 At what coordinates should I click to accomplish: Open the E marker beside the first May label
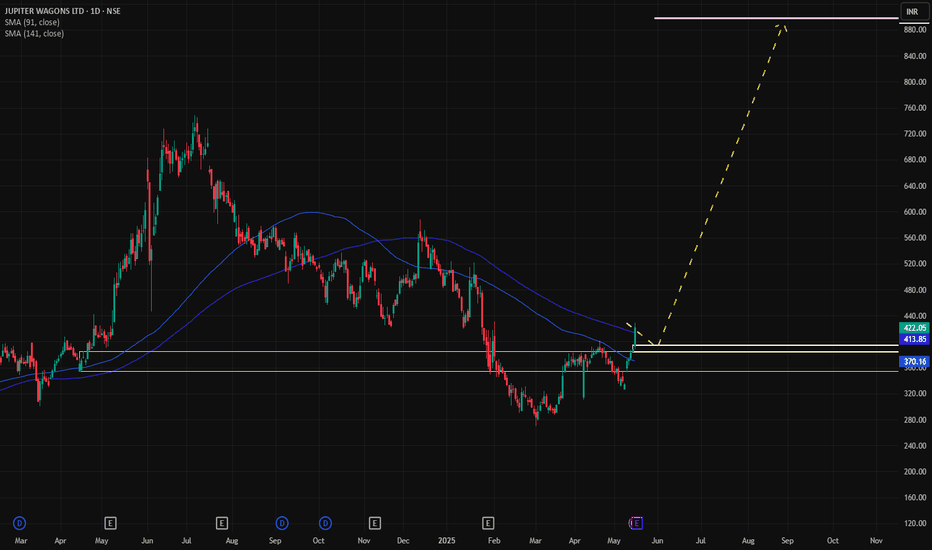click(x=110, y=523)
